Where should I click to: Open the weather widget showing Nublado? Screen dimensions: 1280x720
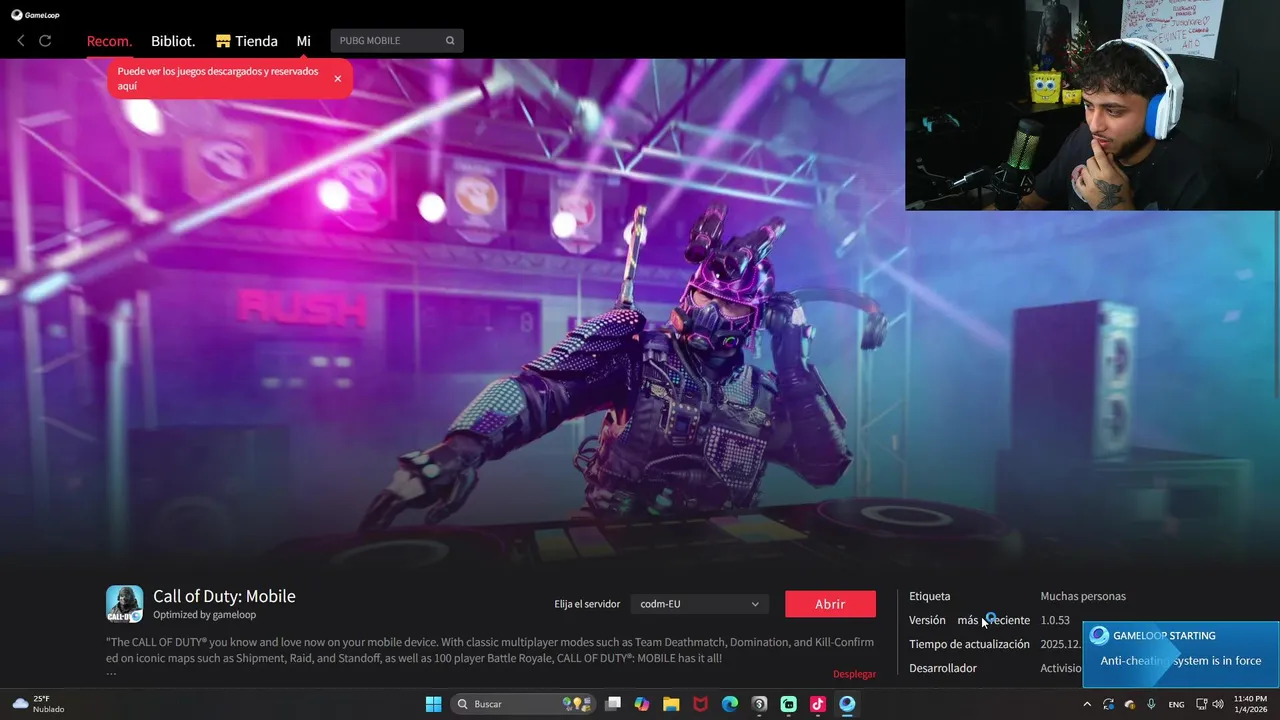coord(38,704)
